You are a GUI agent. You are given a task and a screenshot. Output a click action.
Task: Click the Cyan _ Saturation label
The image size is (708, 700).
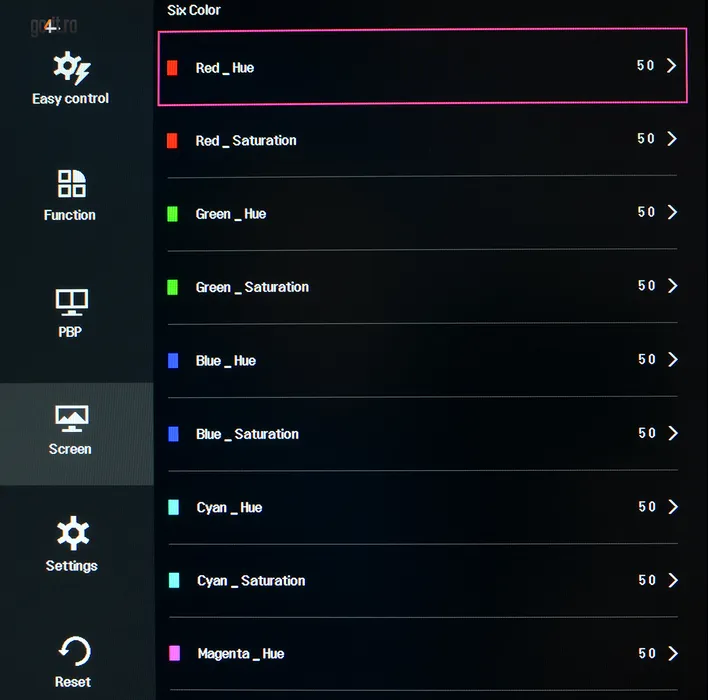(251, 581)
